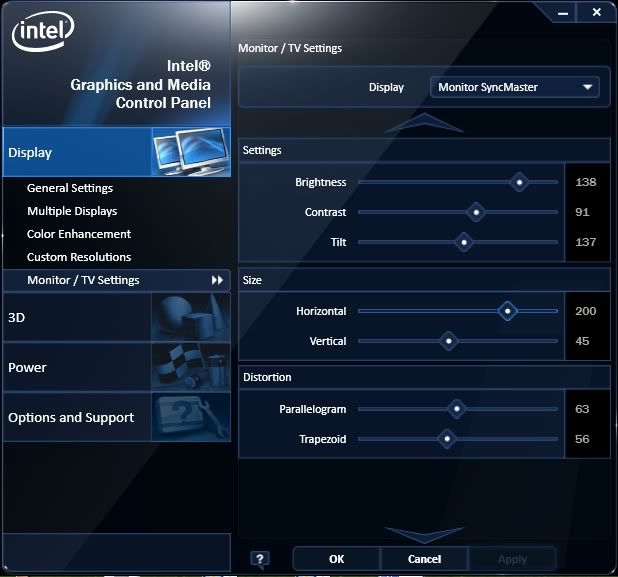Click the down chevron below Distortion
Image resolution: width=618 pixels, height=577 pixels.
click(x=424, y=535)
